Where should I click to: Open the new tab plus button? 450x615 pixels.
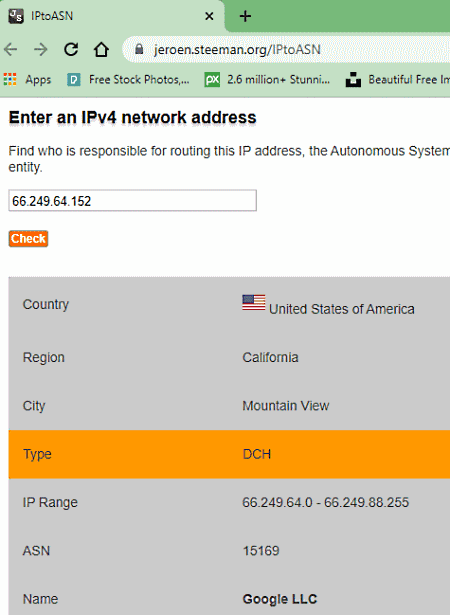[x=245, y=16]
